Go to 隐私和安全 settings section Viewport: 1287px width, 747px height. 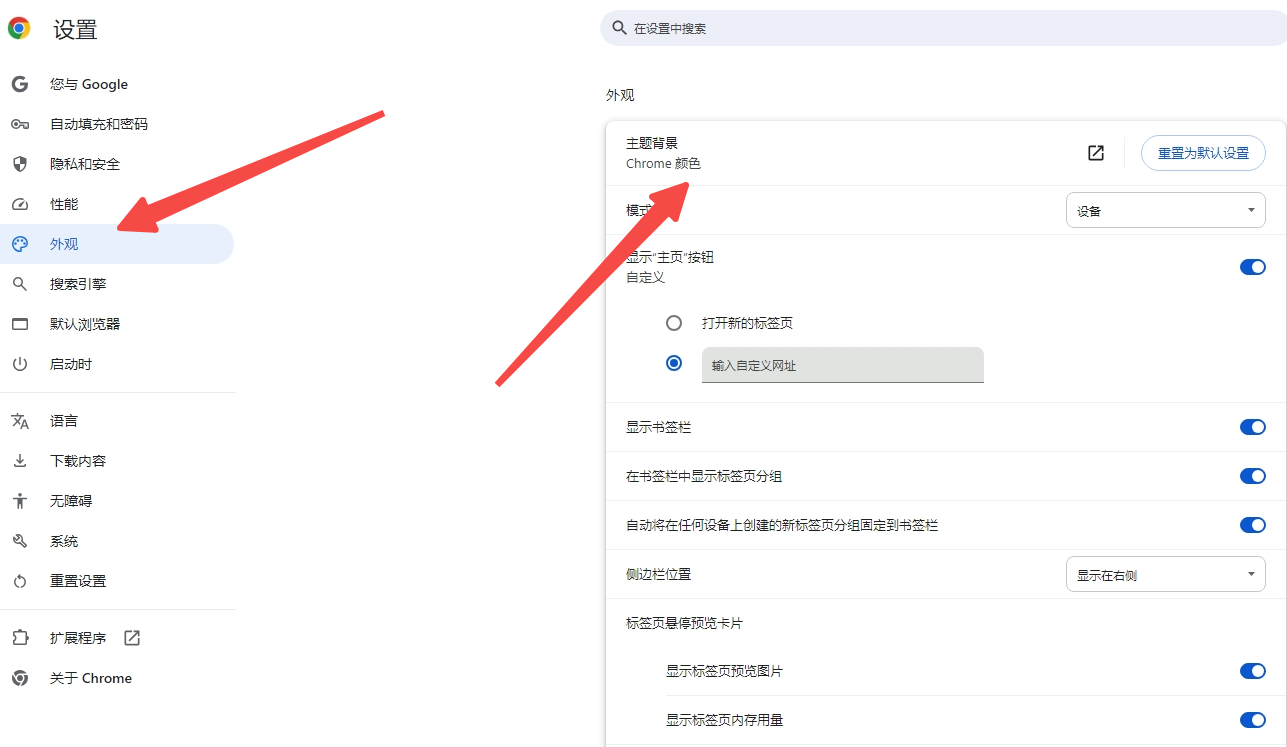[117, 164]
